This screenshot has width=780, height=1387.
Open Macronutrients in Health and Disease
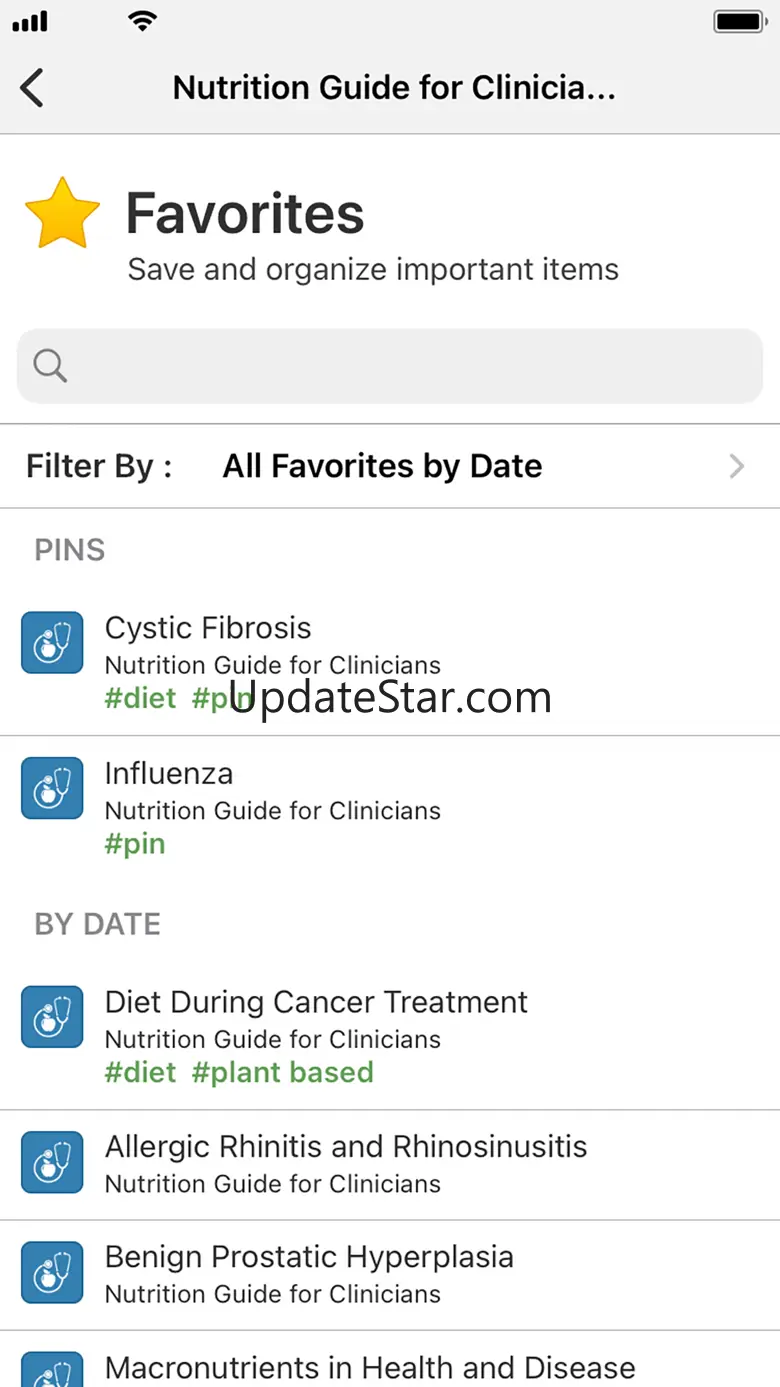(x=370, y=1366)
